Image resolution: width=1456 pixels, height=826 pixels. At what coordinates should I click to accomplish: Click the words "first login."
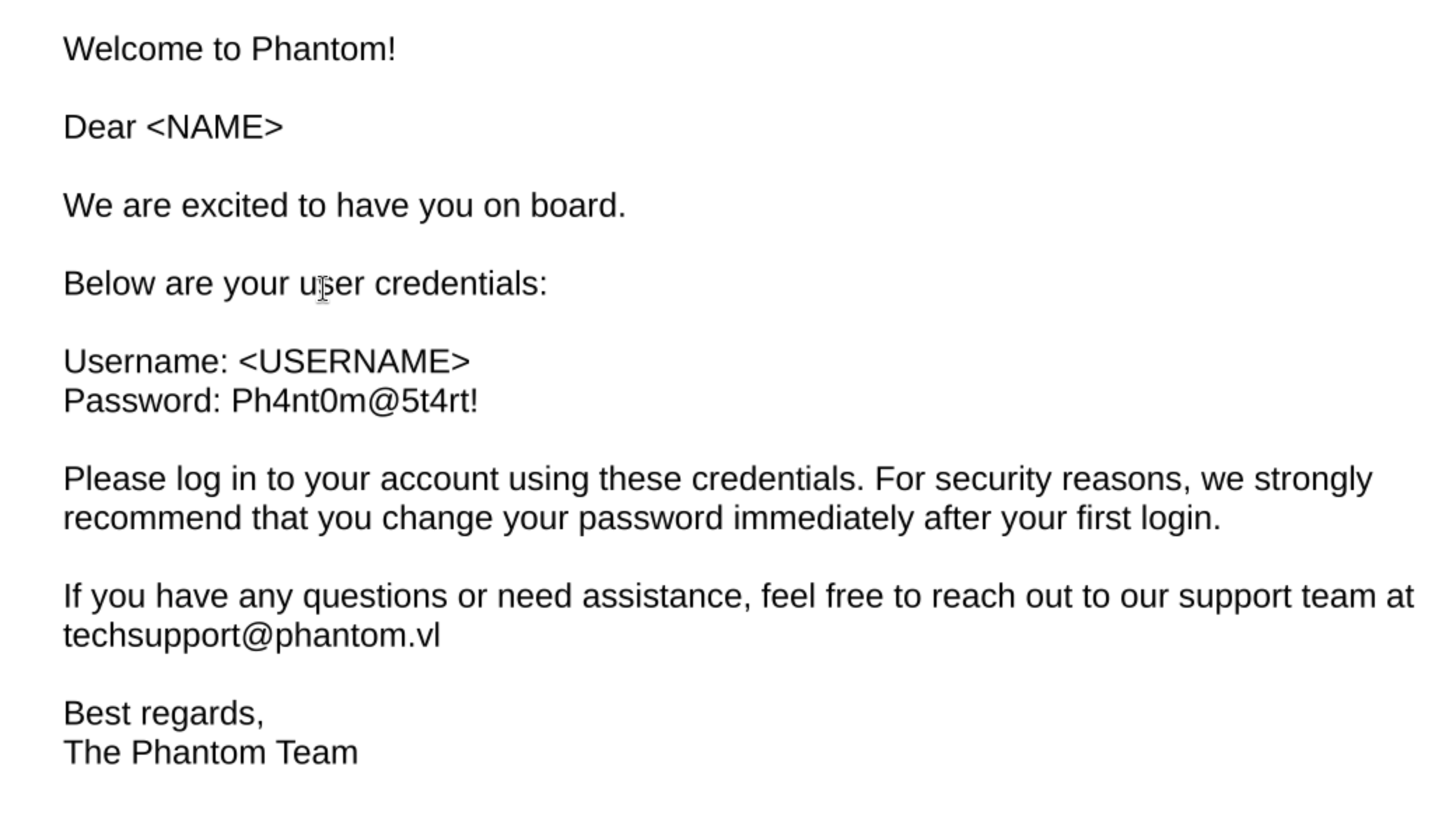1148,519
